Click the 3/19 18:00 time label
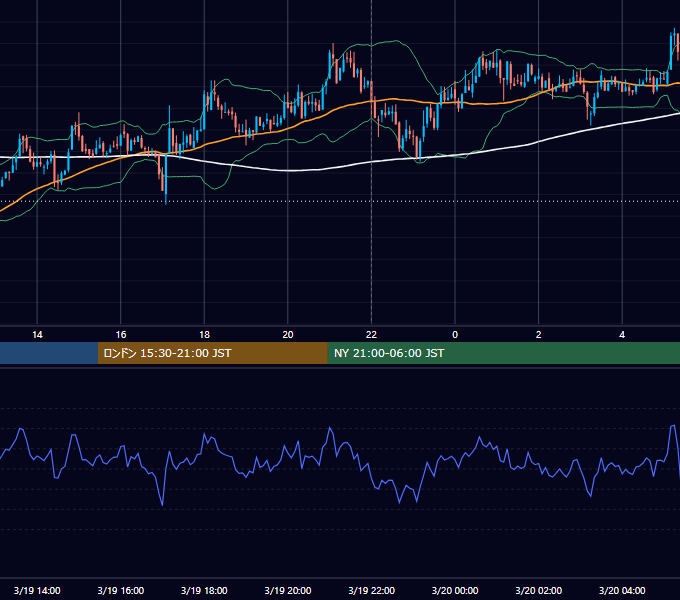The height and width of the screenshot is (600, 680). point(204,590)
